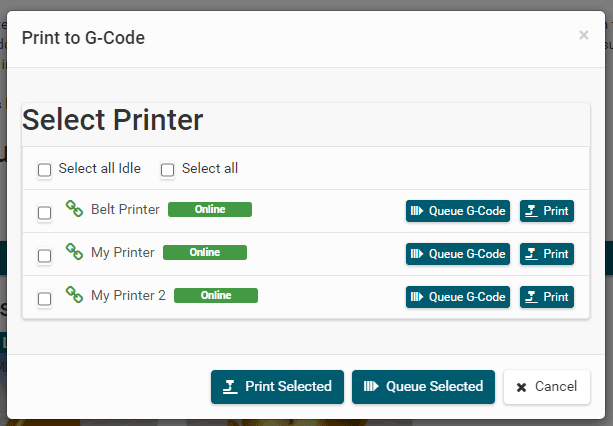Click the link icon next to Belt Printer
613x426 pixels.
click(x=74, y=209)
